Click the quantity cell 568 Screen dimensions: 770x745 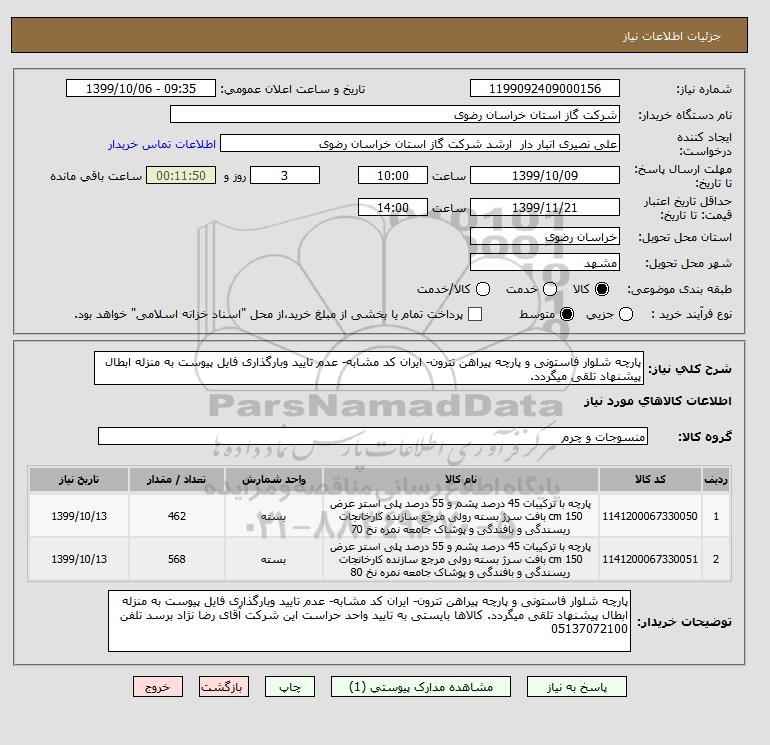coord(177,559)
